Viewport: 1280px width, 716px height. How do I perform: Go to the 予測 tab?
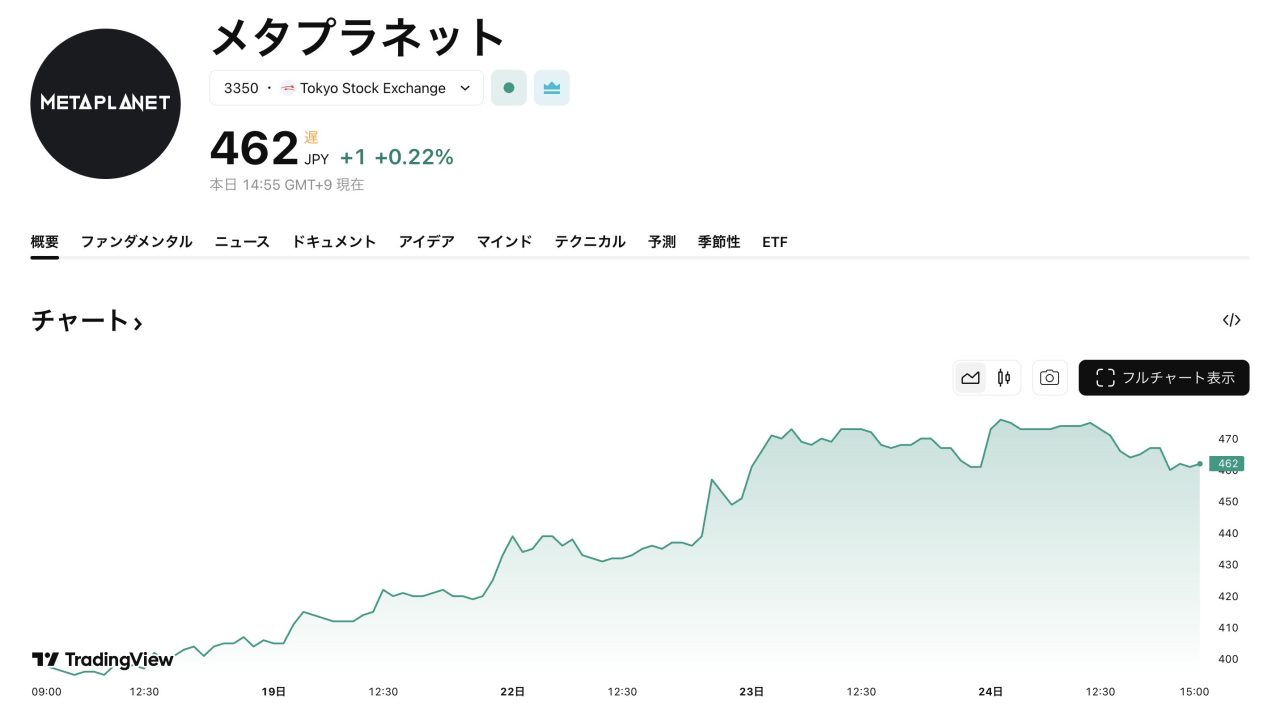pos(662,242)
